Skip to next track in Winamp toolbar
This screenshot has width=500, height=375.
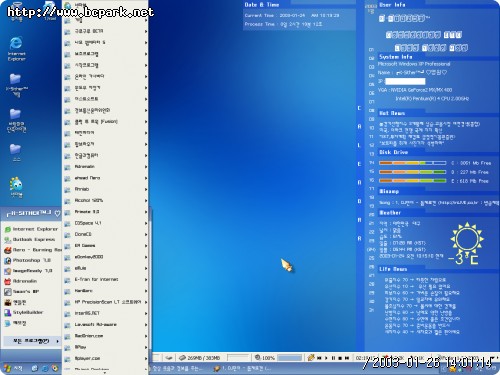(x=347, y=358)
